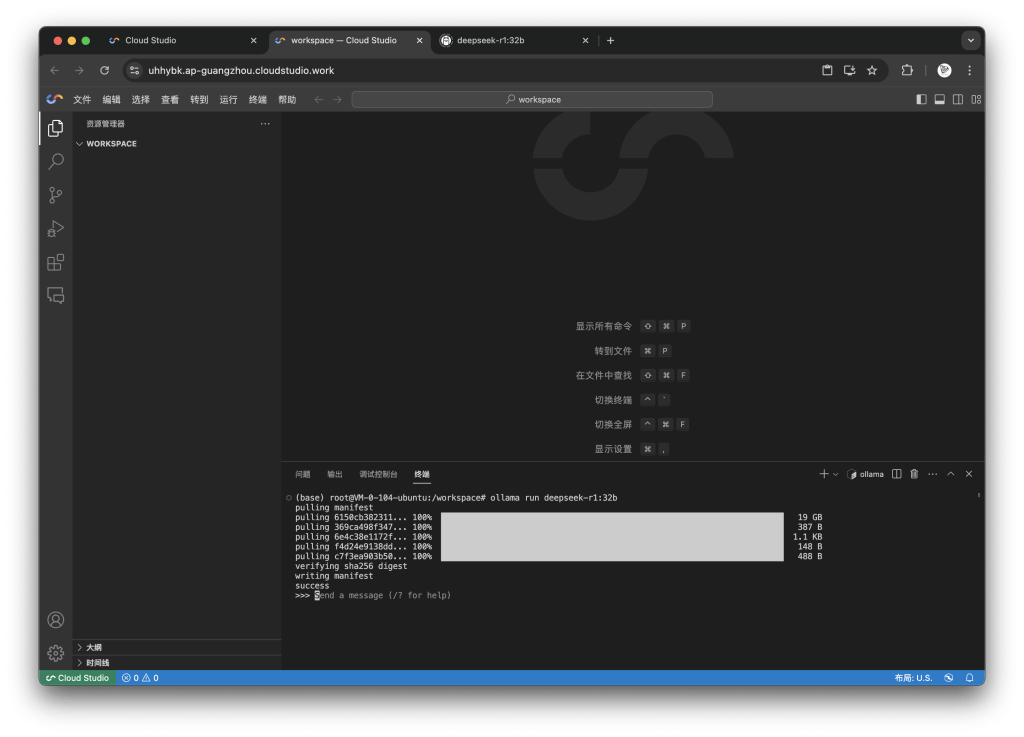Image resolution: width=1024 pixels, height=737 pixels.
Task: Click the browser back arrow
Action: point(55,71)
